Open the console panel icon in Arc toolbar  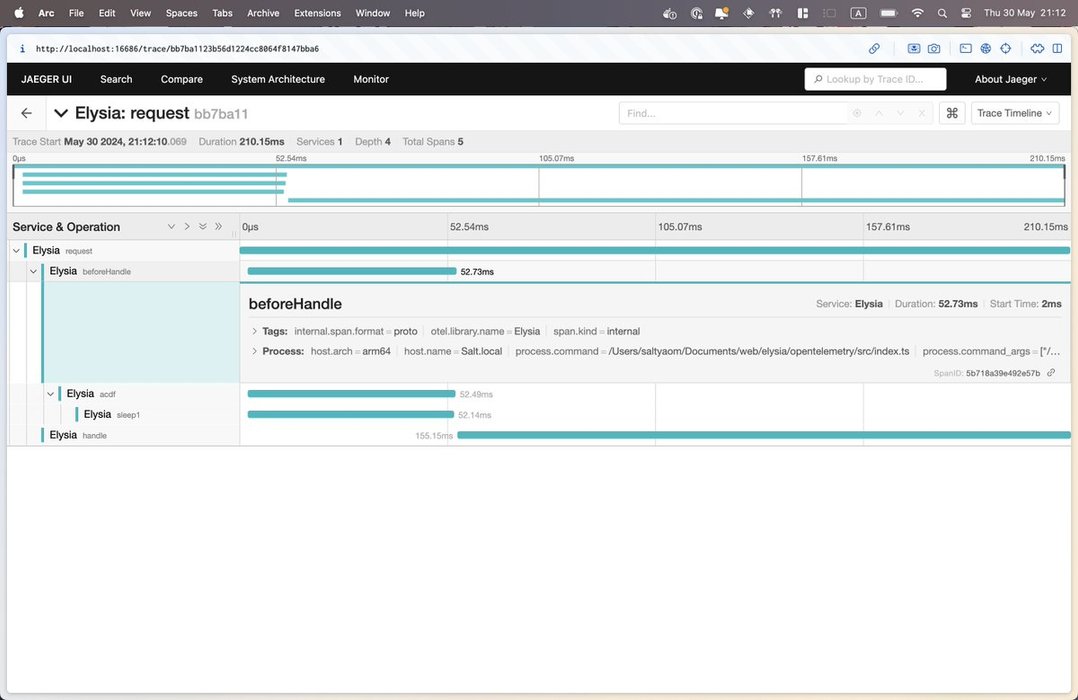(966, 49)
